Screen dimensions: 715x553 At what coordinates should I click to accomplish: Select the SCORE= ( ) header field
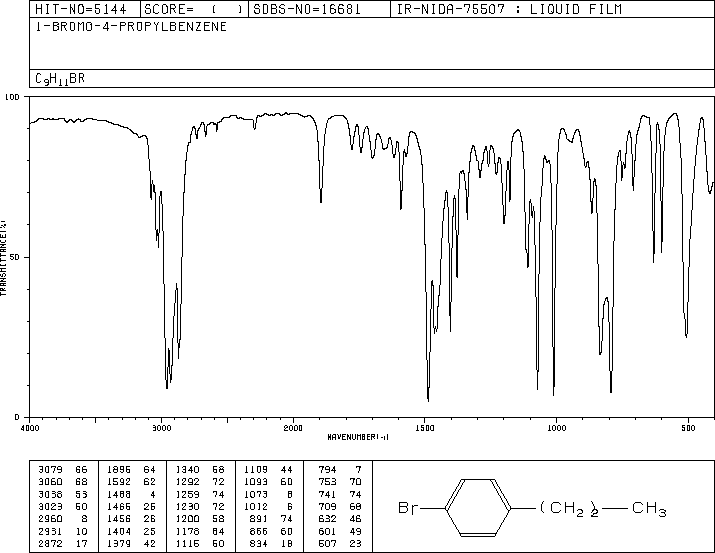pyautogui.click(x=194, y=9)
